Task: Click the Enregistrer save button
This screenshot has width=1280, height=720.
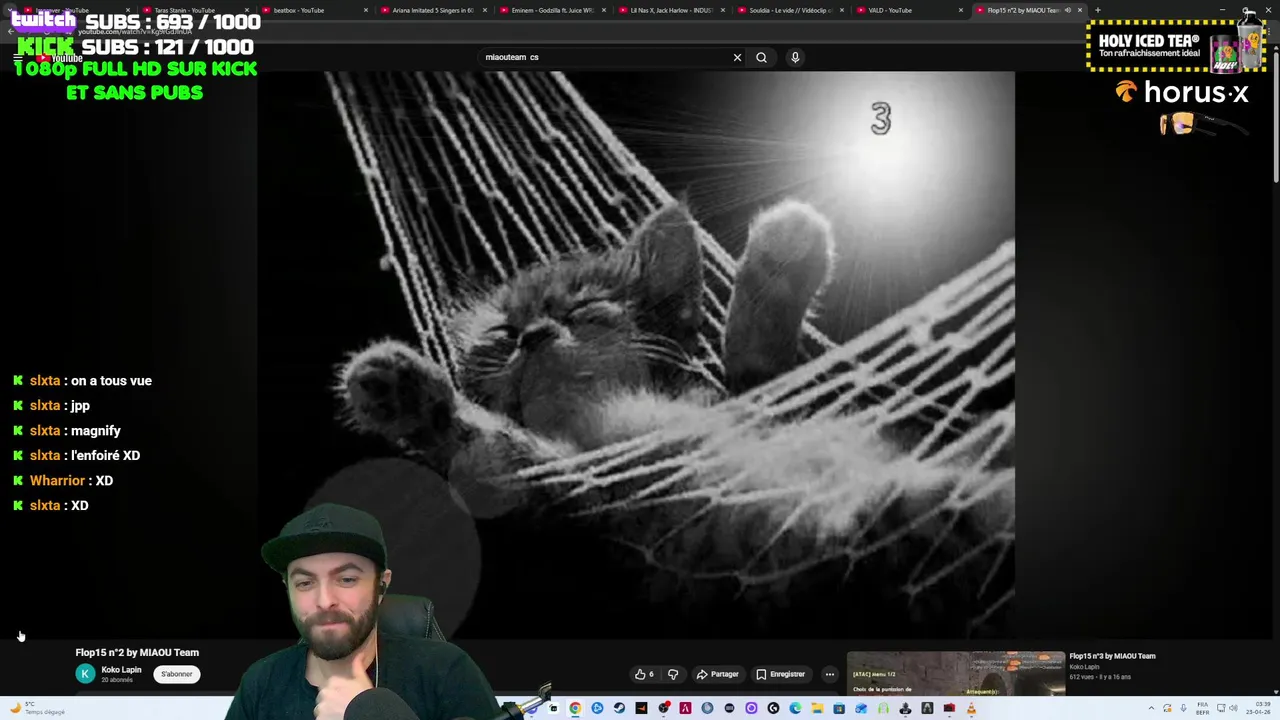Action: pos(780,674)
